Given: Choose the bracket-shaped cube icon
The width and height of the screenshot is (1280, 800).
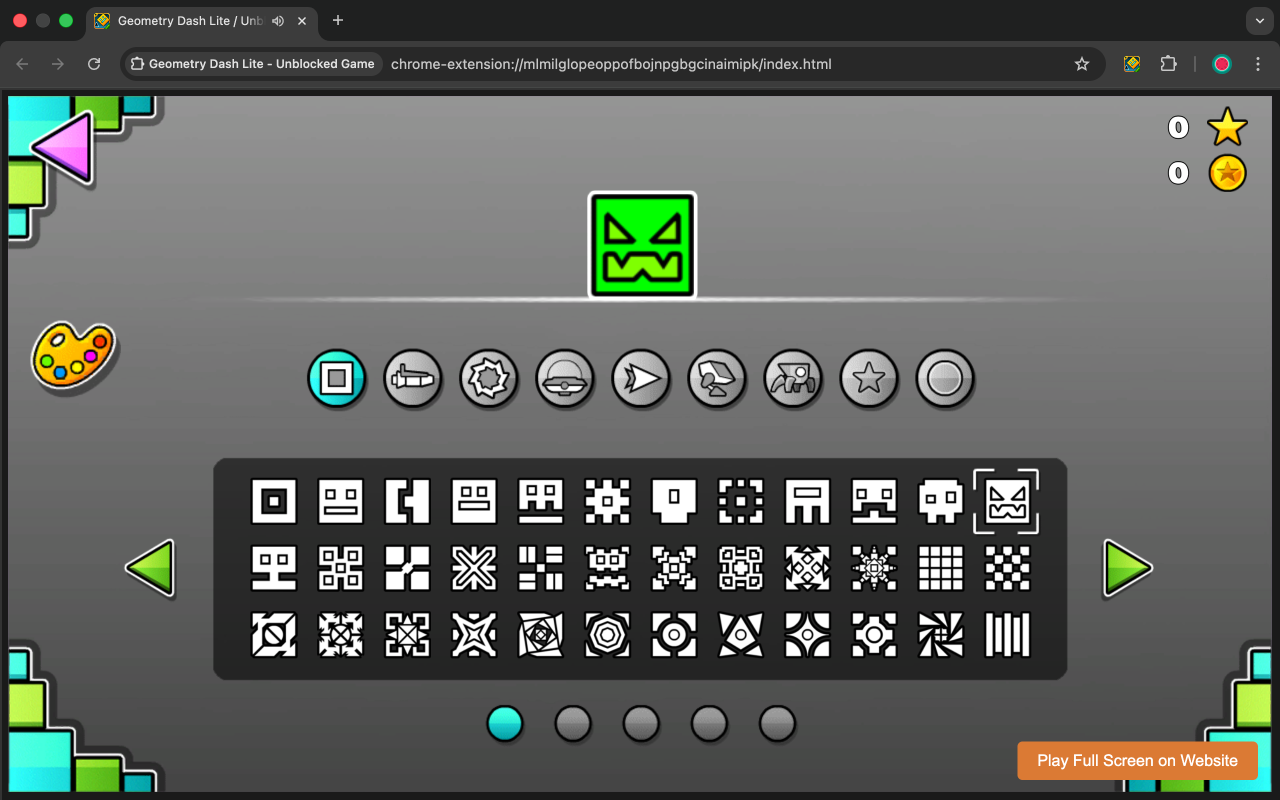Looking at the screenshot, I should point(408,501).
